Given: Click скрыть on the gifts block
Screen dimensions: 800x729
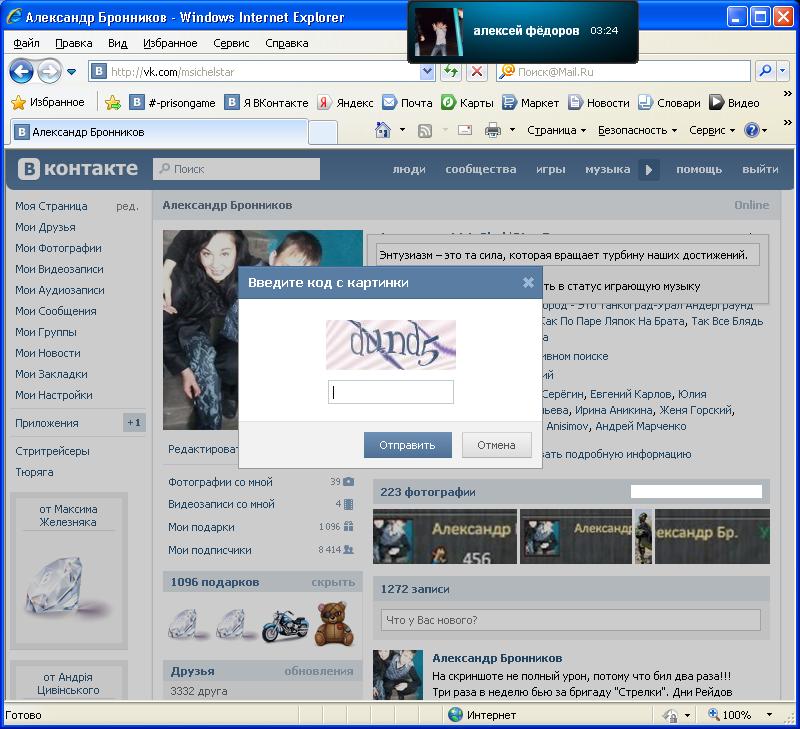Looking at the screenshot, I should coord(333,582).
